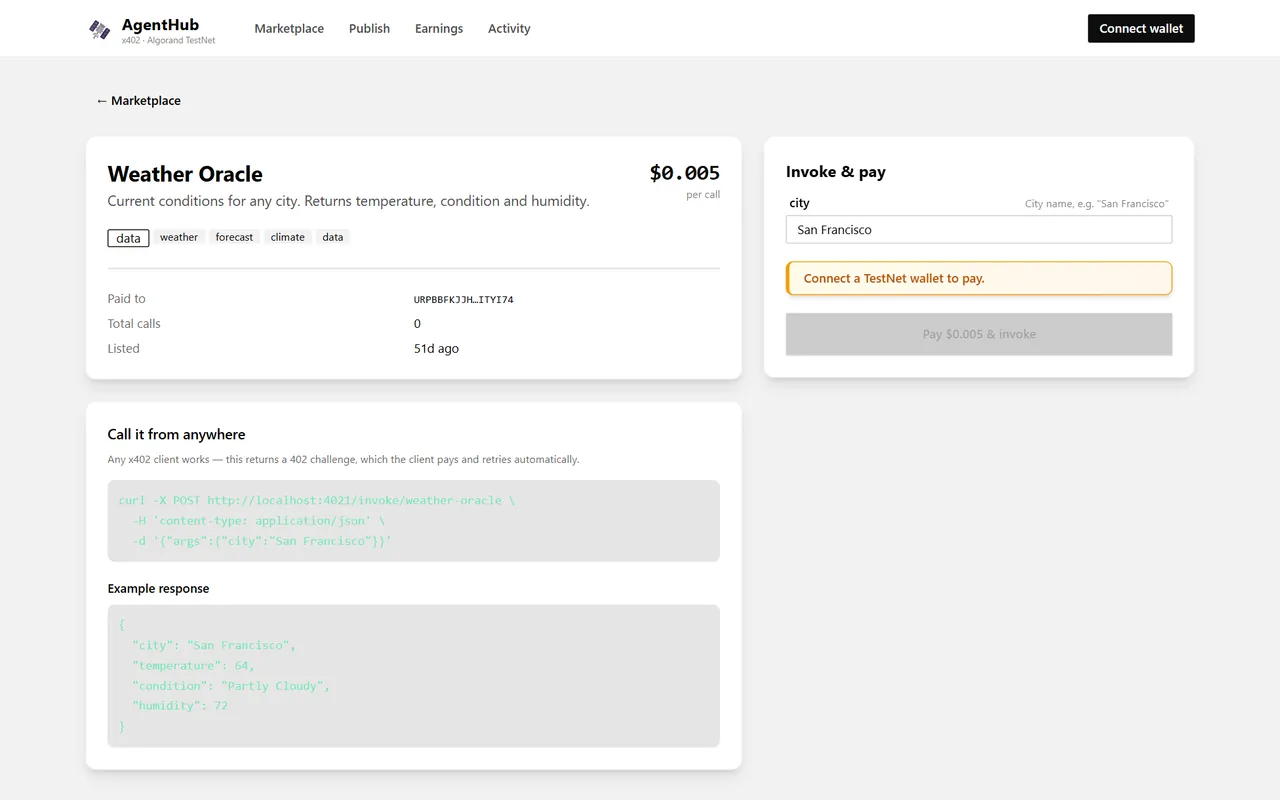Open the Publish nav item
This screenshot has height=800, width=1280.
(369, 29)
